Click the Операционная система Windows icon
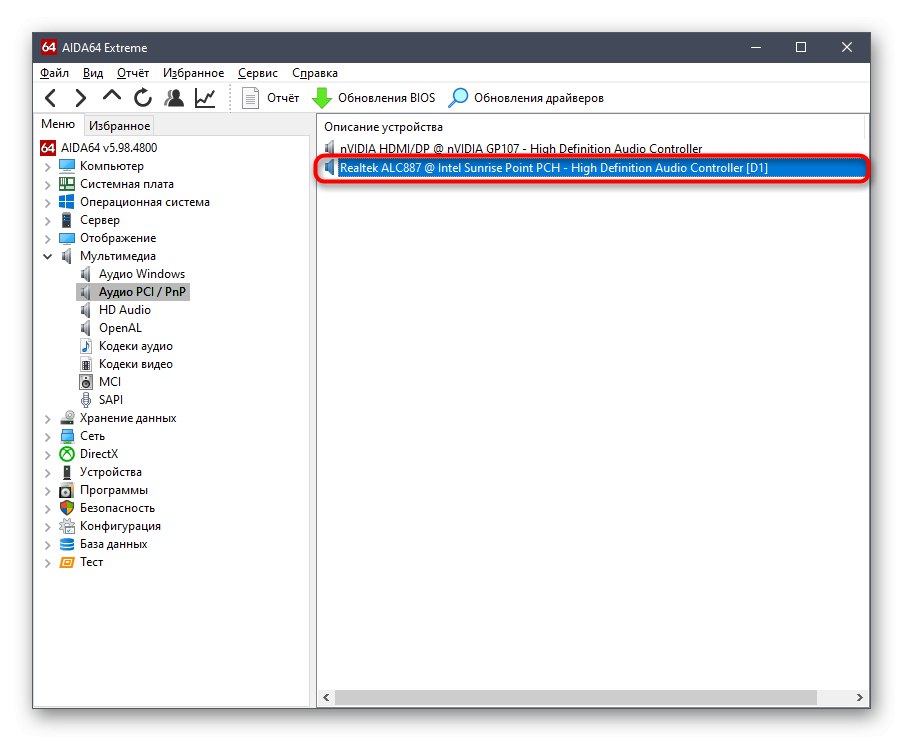 coord(67,202)
